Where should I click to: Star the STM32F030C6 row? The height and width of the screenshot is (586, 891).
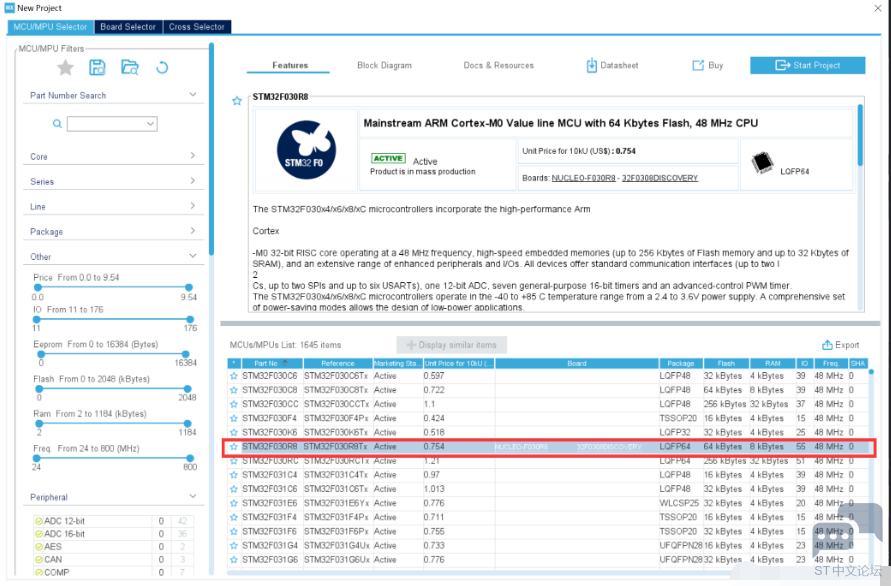click(234, 376)
